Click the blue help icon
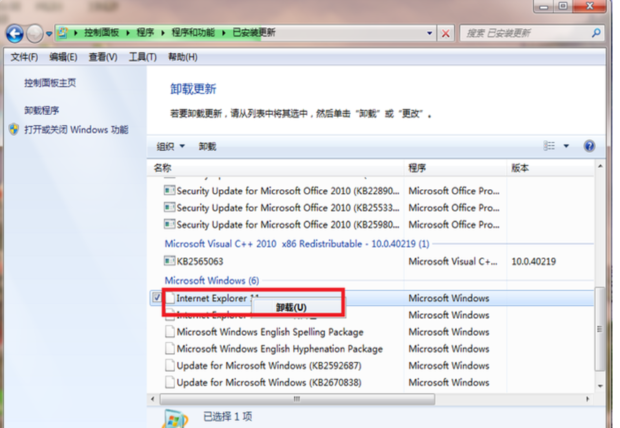The image size is (620, 428). pos(589,146)
